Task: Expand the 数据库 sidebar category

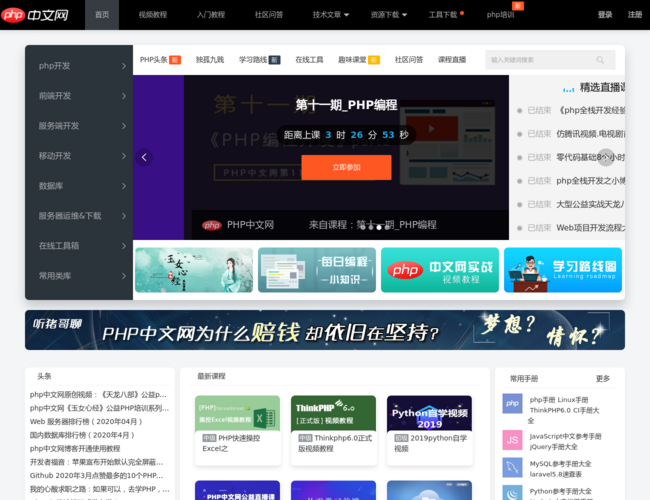Action: [79, 186]
